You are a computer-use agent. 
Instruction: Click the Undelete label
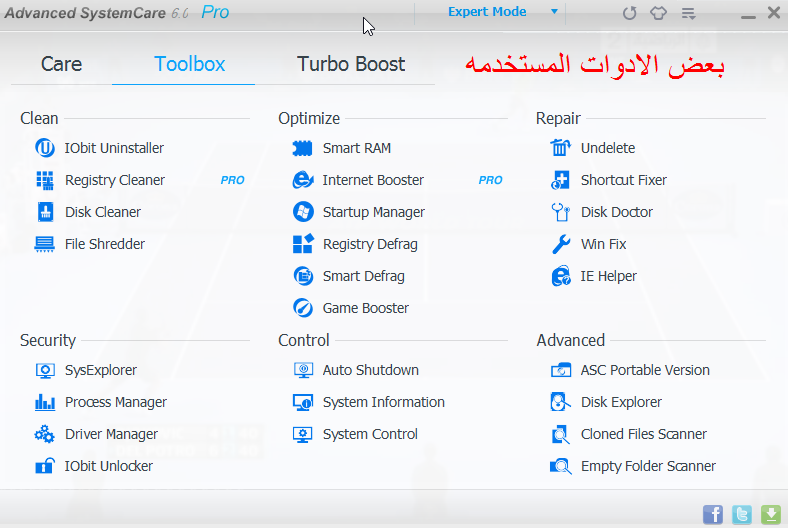click(608, 148)
